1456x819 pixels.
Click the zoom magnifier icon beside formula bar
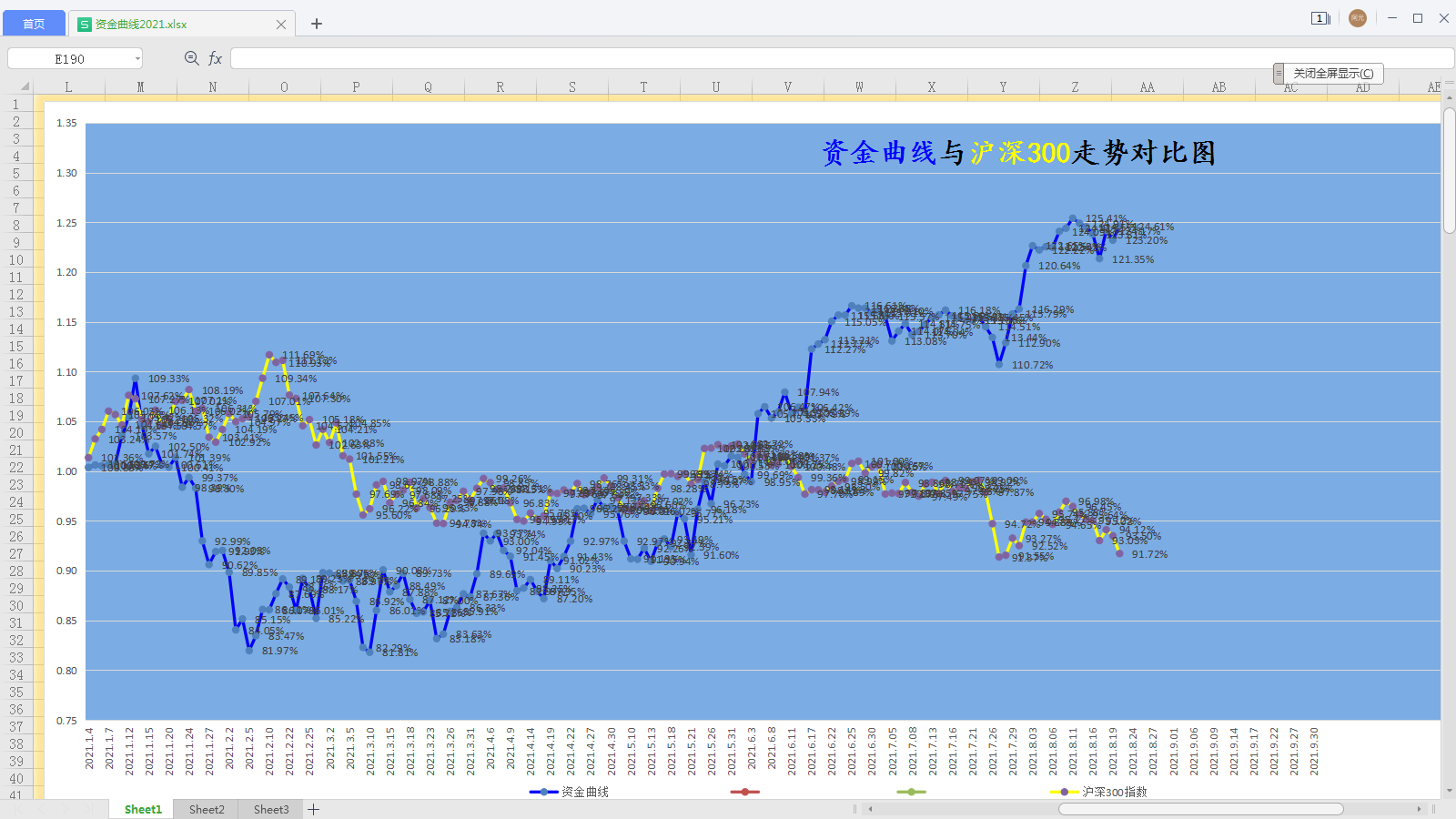[x=191, y=58]
